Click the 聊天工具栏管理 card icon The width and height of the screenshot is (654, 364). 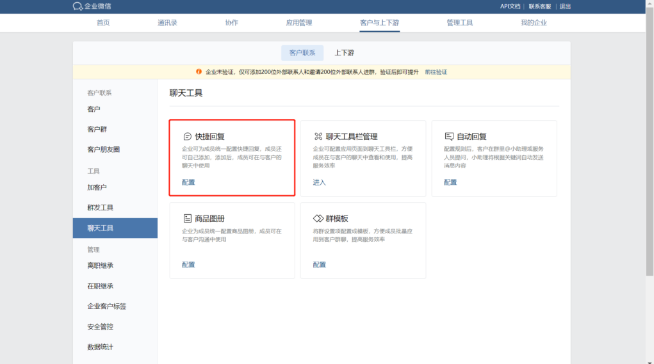pos(318,136)
